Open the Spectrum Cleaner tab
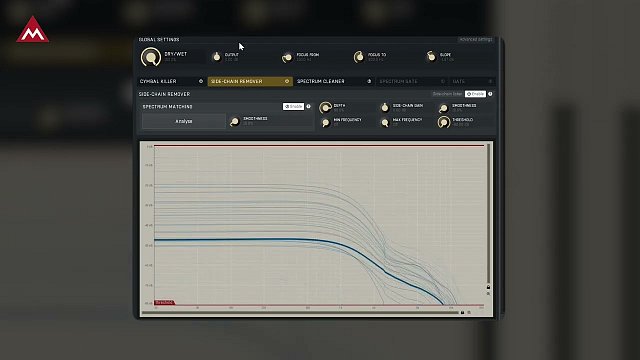Image resolution: width=640 pixels, height=360 pixels. coord(334,81)
